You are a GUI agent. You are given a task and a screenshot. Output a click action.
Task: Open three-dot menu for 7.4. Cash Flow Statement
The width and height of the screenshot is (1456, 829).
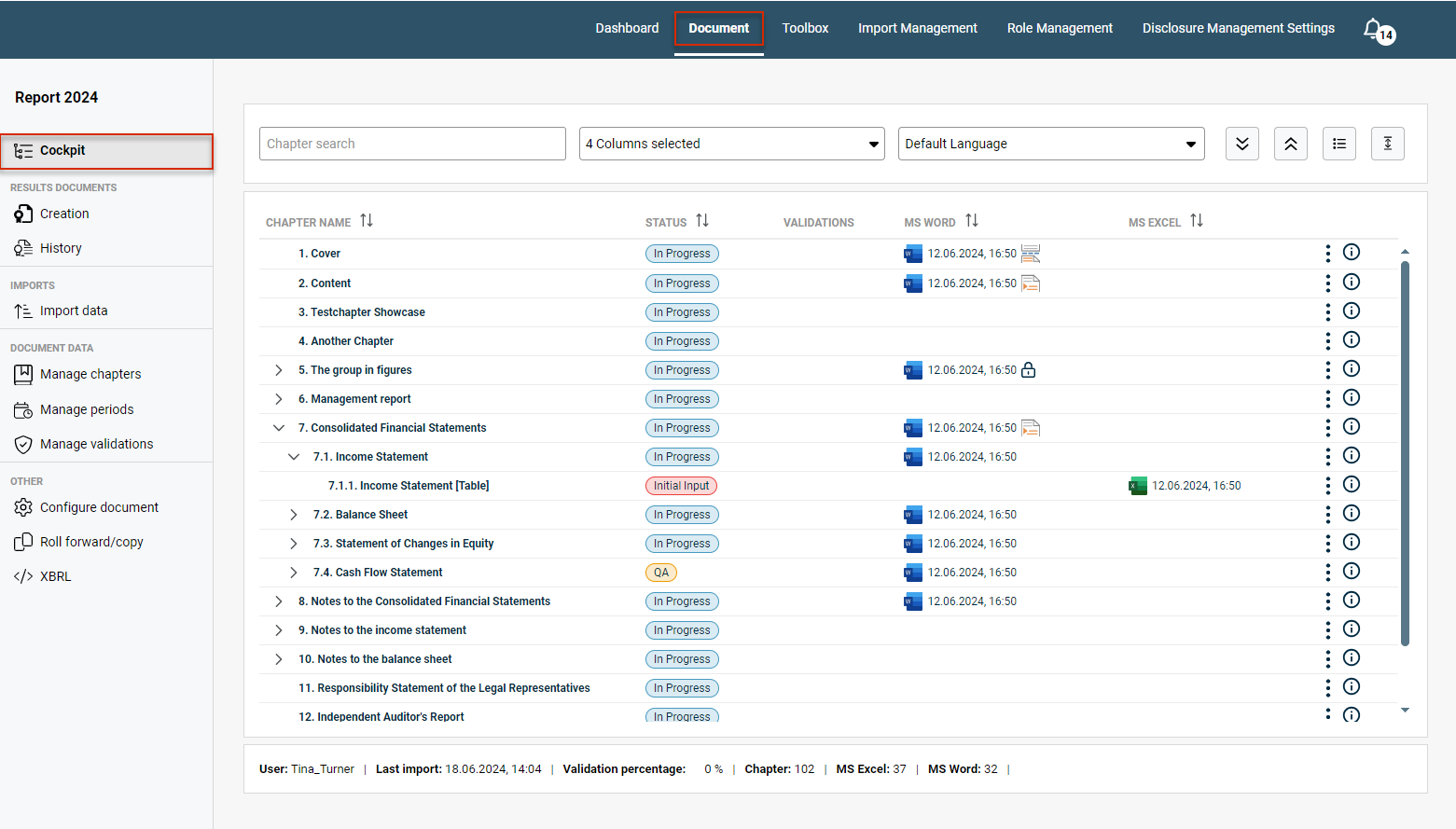tap(1328, 572)
